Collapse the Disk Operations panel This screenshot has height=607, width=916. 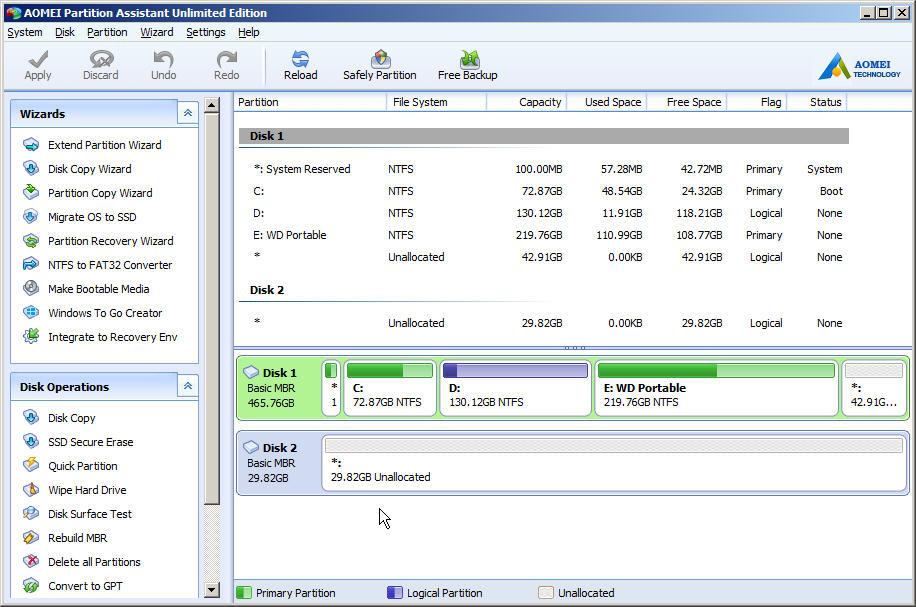tap(188, 386)
